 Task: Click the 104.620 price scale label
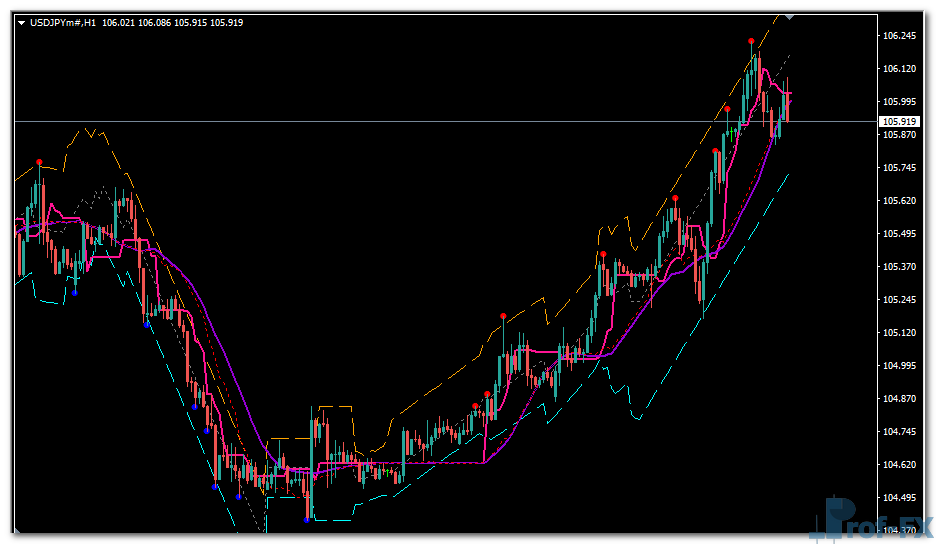pos(900,465)
